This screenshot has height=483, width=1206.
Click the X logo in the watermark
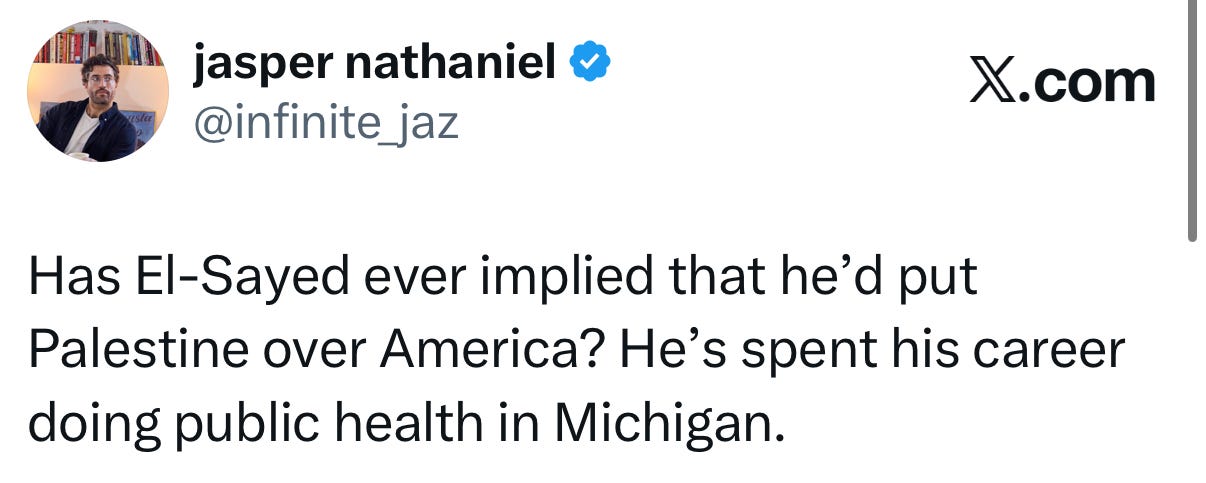point(992,83)
